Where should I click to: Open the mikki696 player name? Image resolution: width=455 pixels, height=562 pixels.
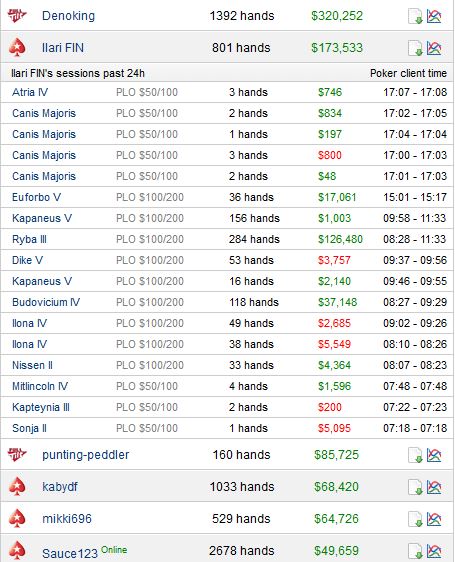pos(67,518)
